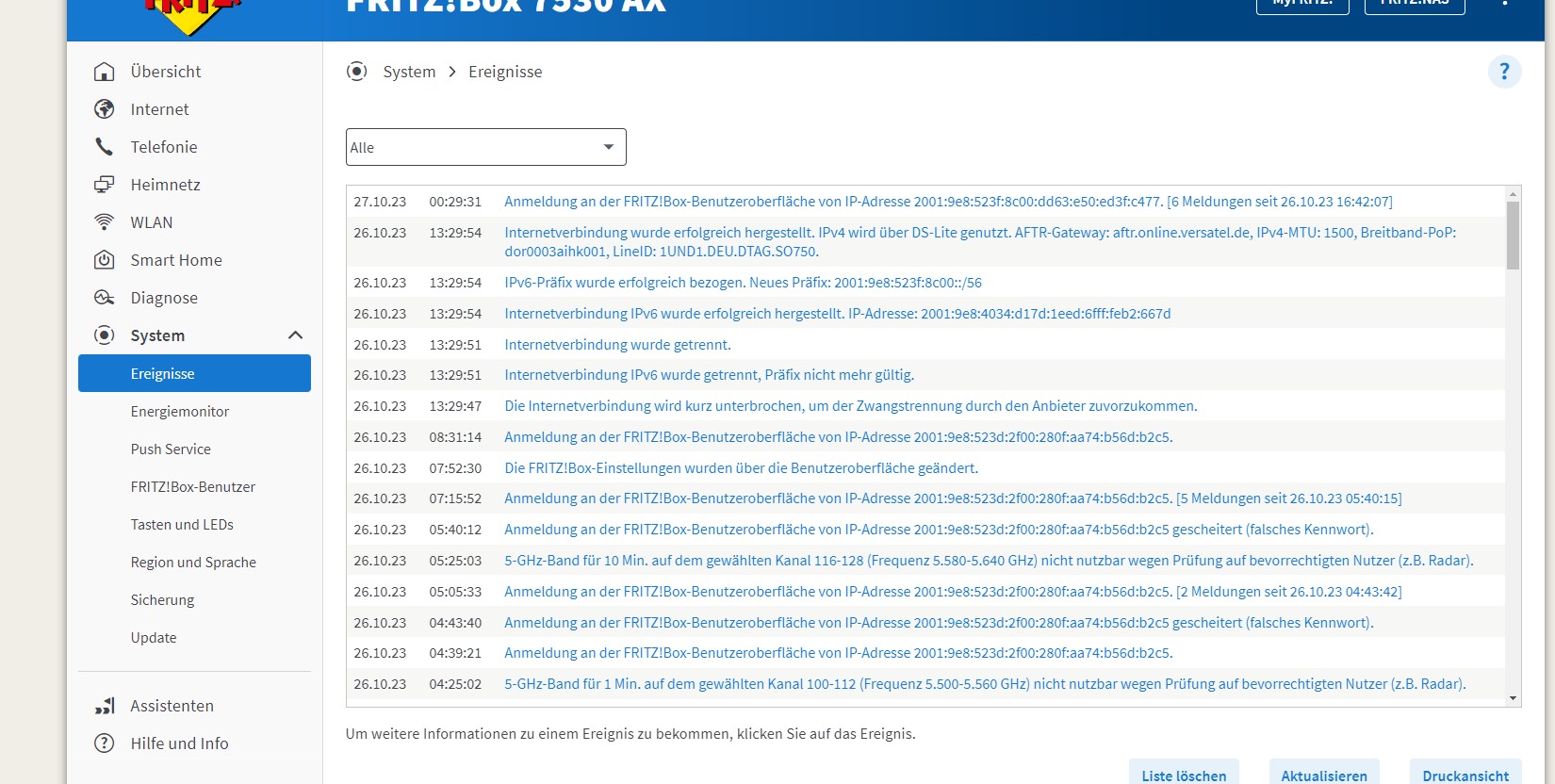Open 5-GHz-Band Kanal 116-128 event
The height and width of the screenshot is (784, 1555).
989,561
